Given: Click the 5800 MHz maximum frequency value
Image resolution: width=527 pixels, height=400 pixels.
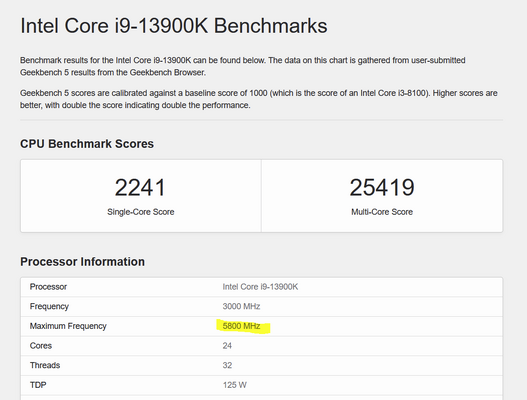Looking at the screenshot, I should (x=241, y=326).
